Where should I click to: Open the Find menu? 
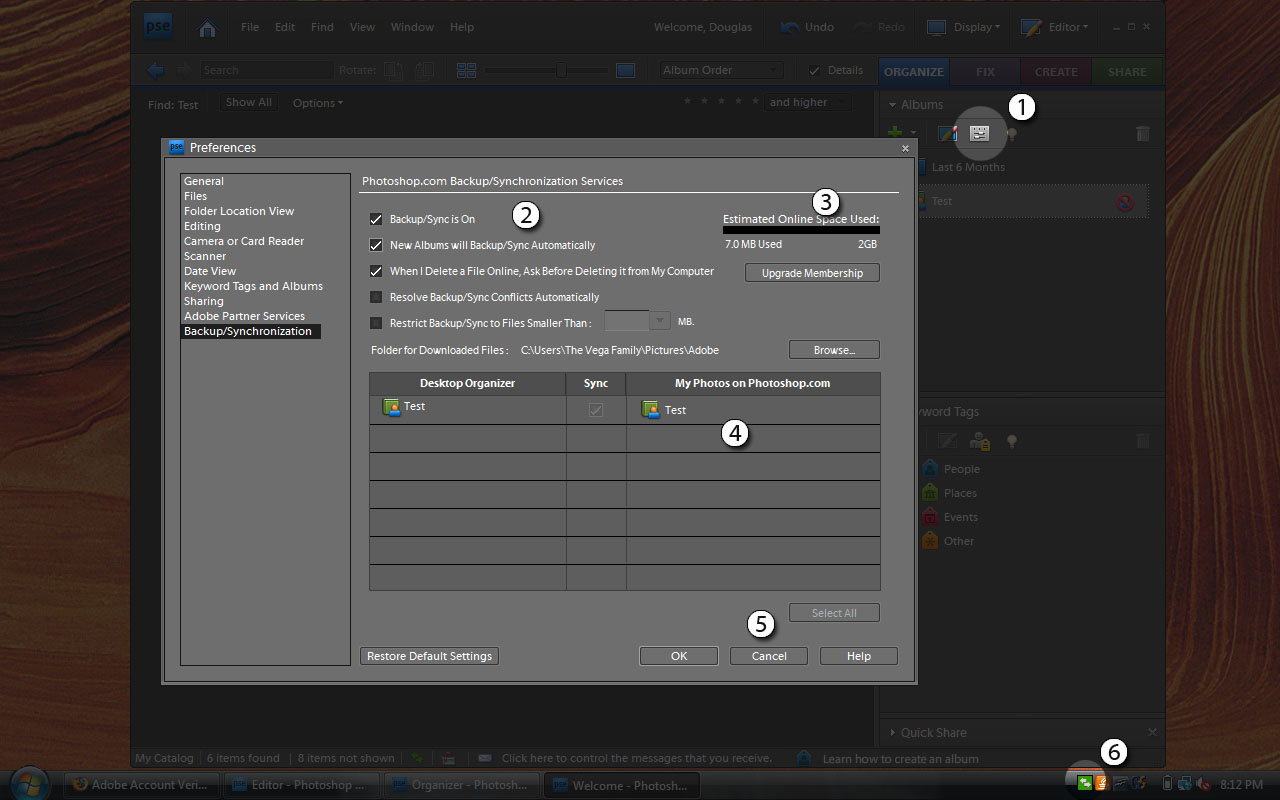322,27
